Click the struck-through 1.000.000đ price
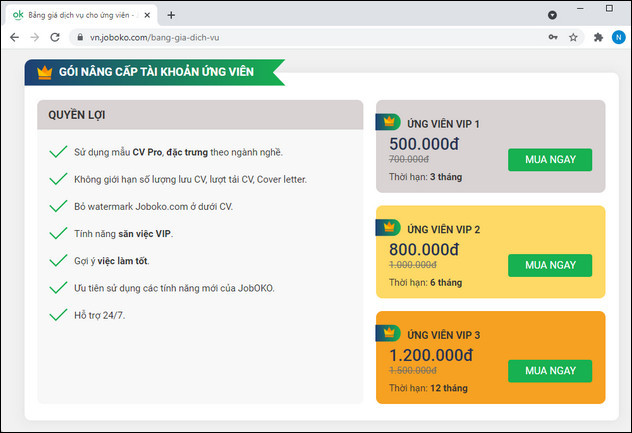The image size is (632, 433). [413, 265]
